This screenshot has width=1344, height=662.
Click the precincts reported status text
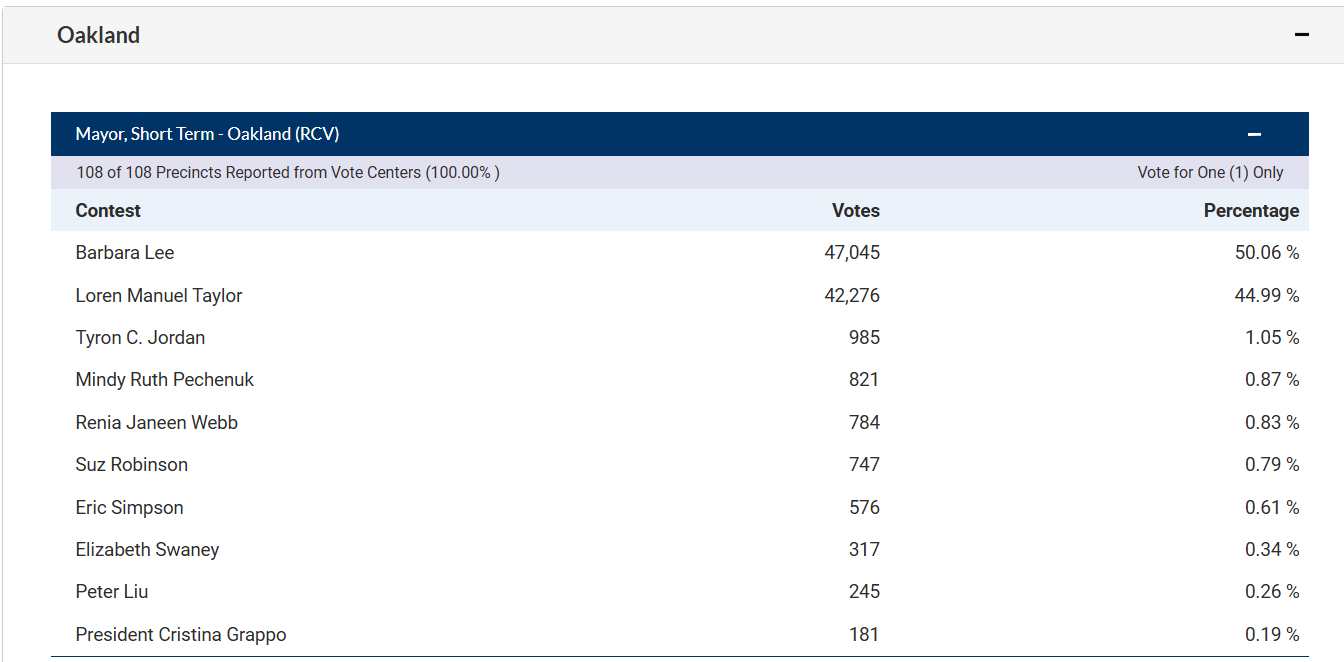(287, 172)
